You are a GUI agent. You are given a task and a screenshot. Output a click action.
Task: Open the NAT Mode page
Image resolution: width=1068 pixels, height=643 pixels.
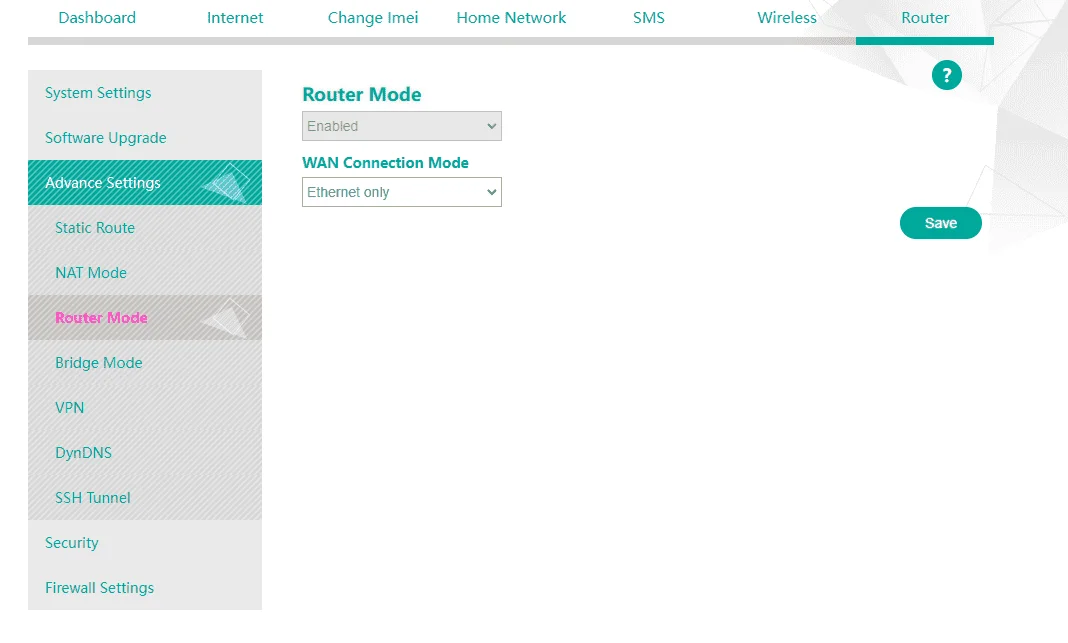coord(144,272)
